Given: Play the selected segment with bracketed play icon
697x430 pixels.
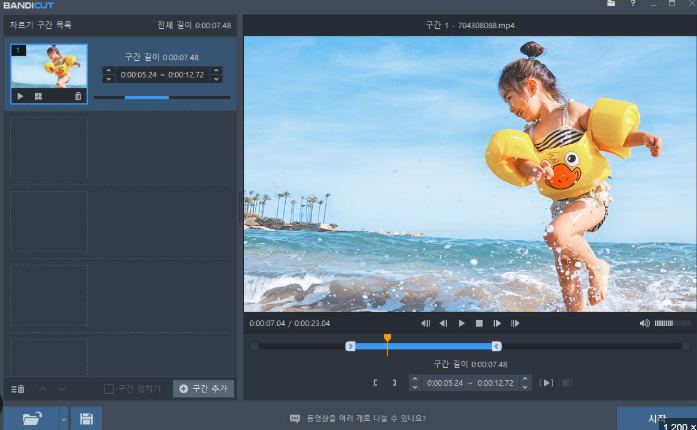Looking at the screenshot, I should 546,383.
